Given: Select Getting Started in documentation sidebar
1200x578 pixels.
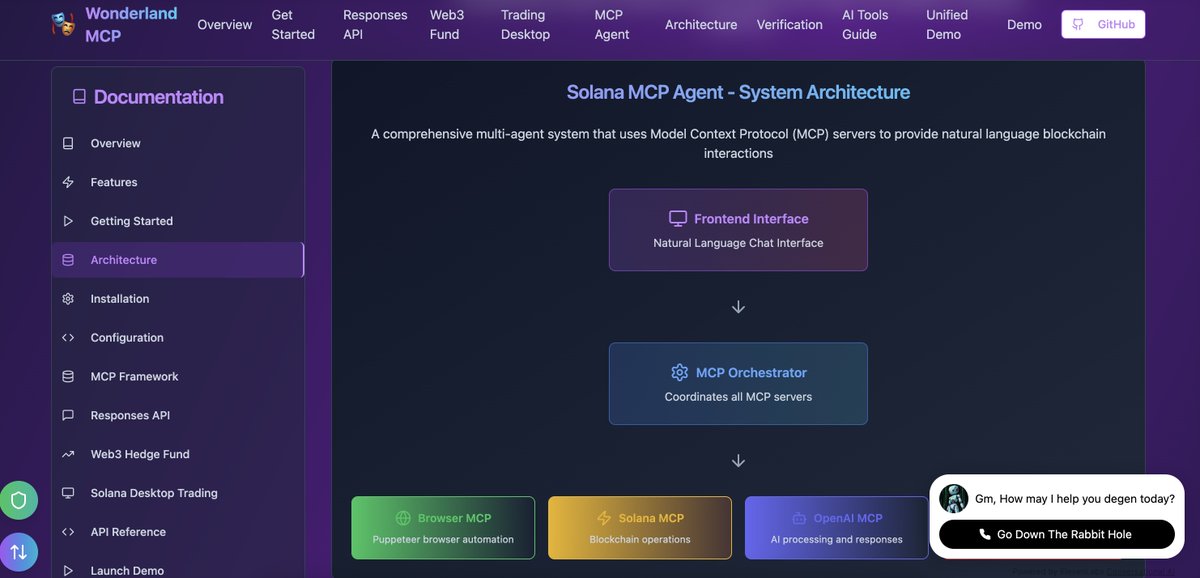Looking at the screenshot, I should click(x=178, y=221).
